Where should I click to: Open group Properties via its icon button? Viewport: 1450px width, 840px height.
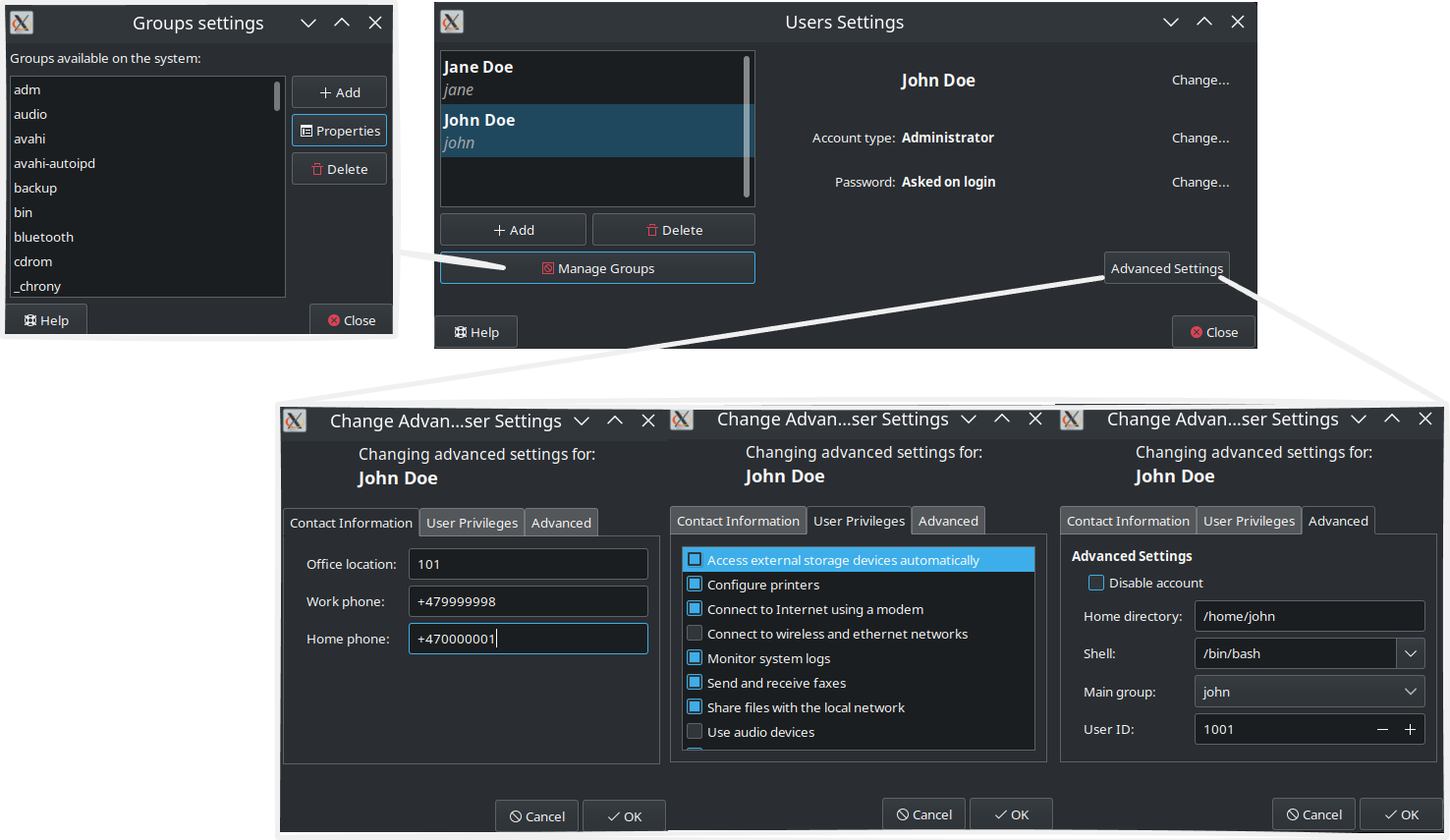click(x=307, y=130)
